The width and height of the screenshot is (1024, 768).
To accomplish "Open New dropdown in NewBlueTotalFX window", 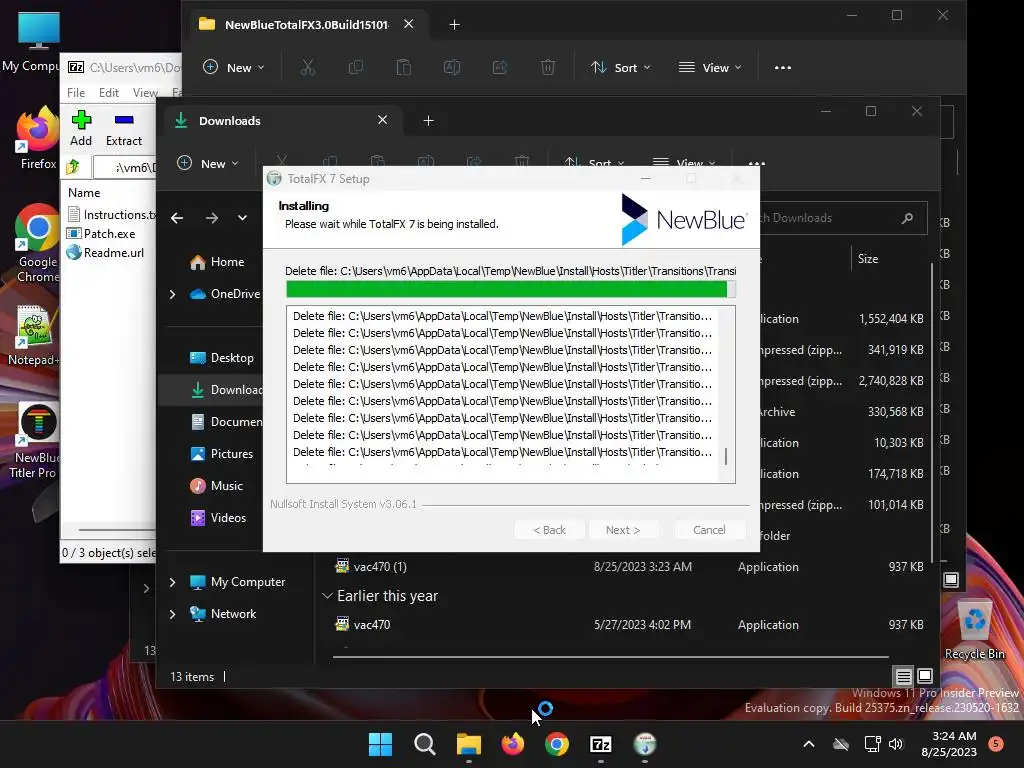I will point(234,67).
